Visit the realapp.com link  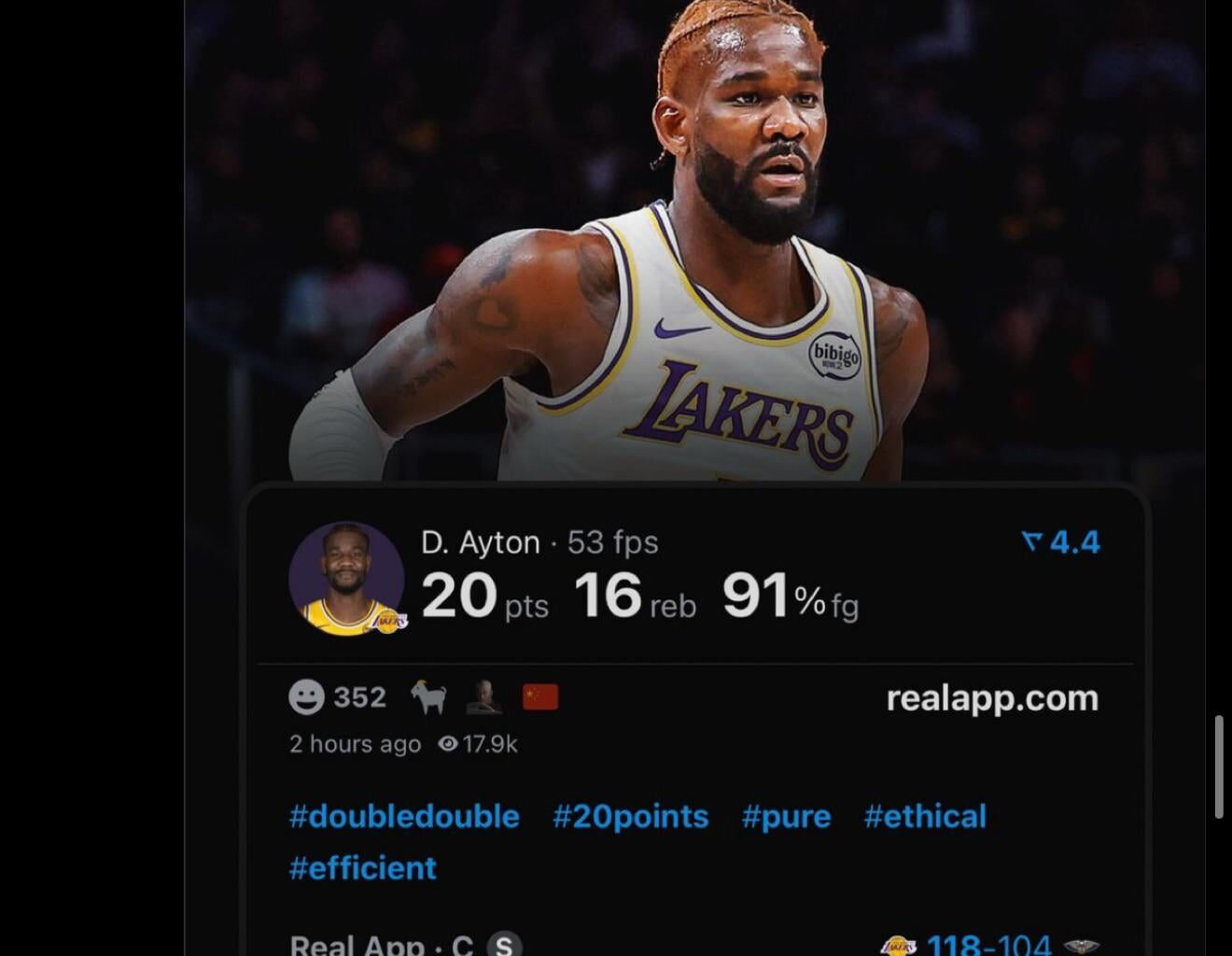coord(992,698)
